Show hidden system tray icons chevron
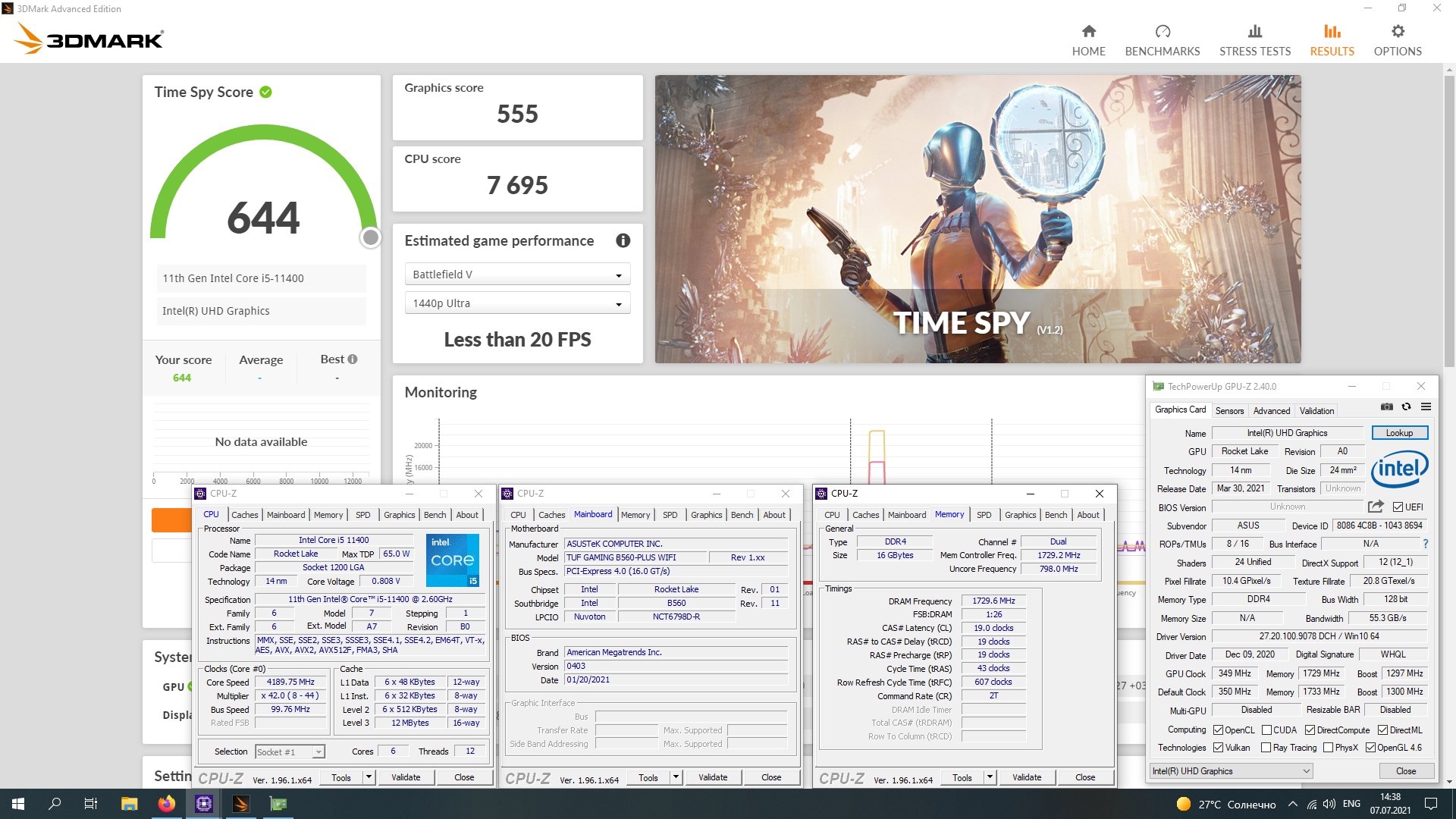Screen dimensions: 1456x819 [1292, 805]
